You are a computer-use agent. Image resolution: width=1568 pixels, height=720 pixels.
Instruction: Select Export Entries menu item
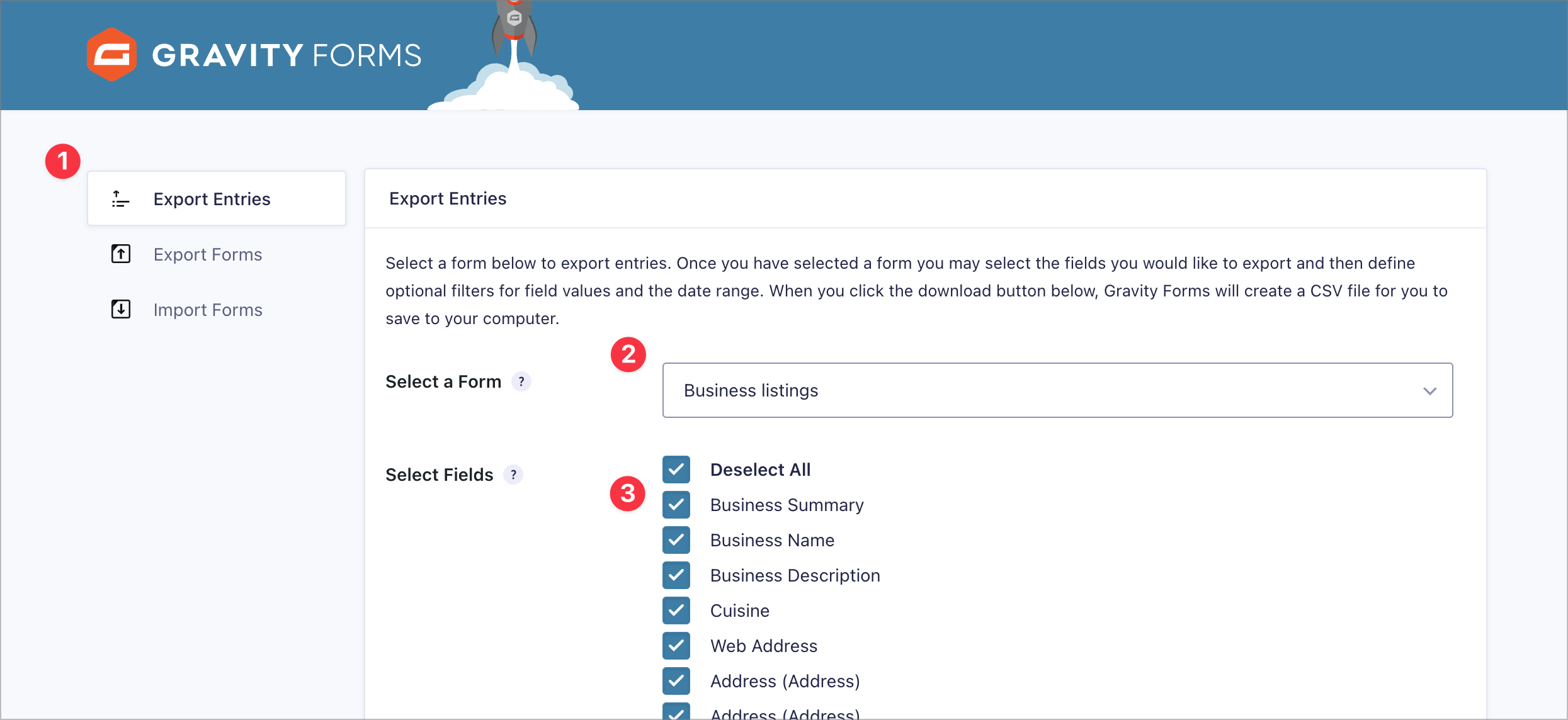click(x=214, y=198)
